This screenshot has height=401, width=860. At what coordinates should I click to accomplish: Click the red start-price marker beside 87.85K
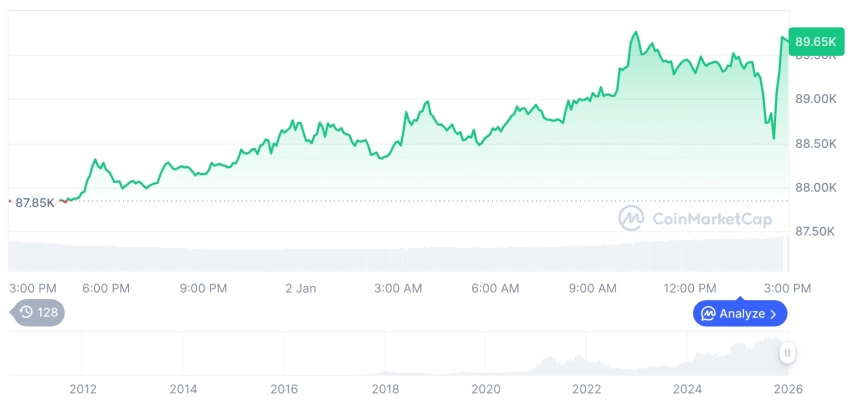click(9, 202)
